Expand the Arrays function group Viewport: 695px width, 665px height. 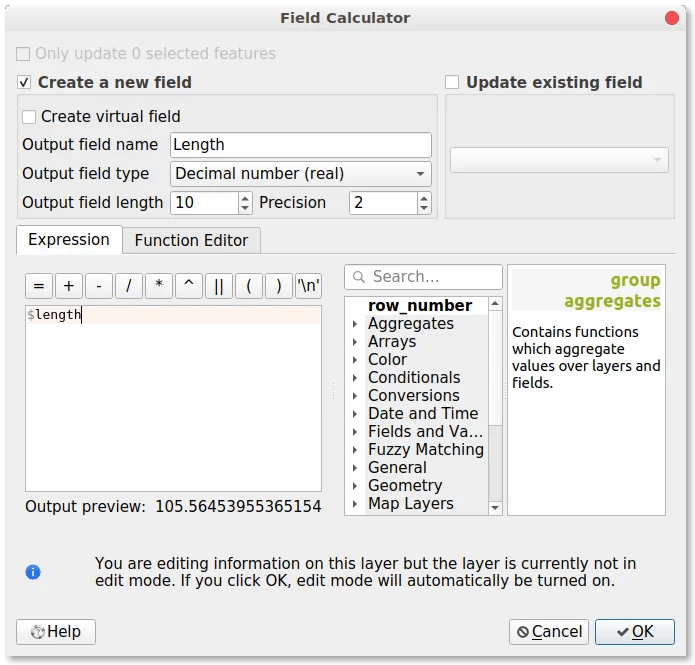[x=355, y=342]
